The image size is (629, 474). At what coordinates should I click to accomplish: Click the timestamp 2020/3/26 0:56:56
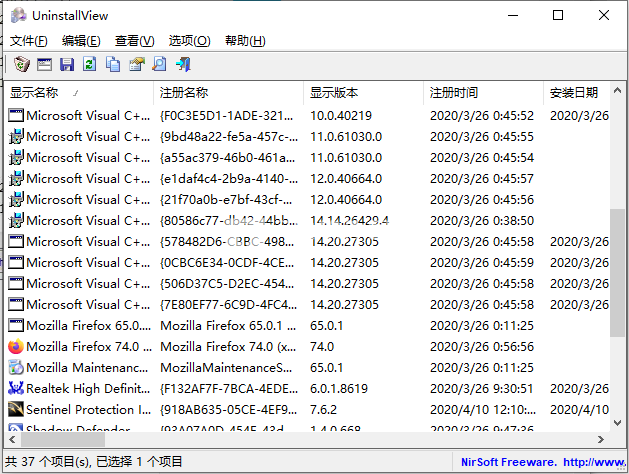482,346
